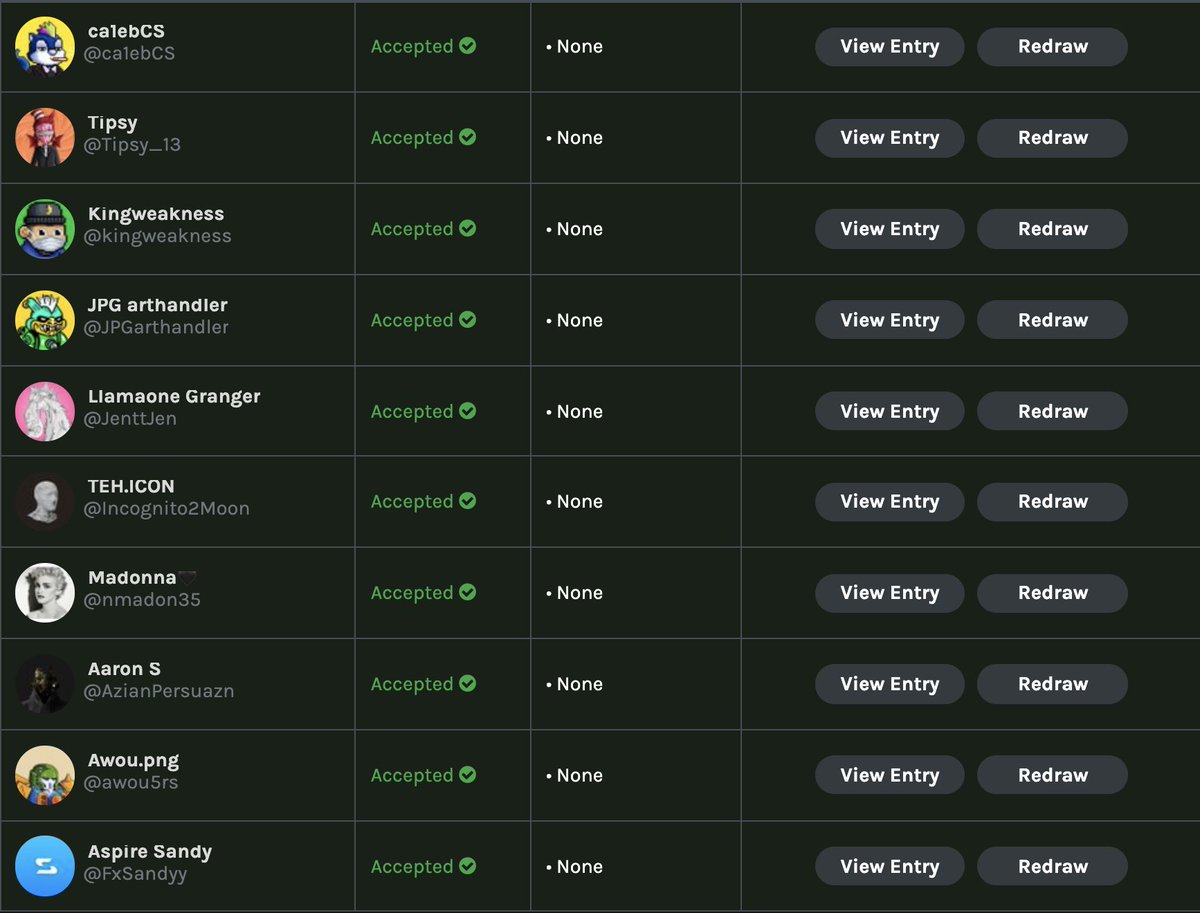
Task: Click Kingweakness profile avatar
Action: click(x=45, y=228)
